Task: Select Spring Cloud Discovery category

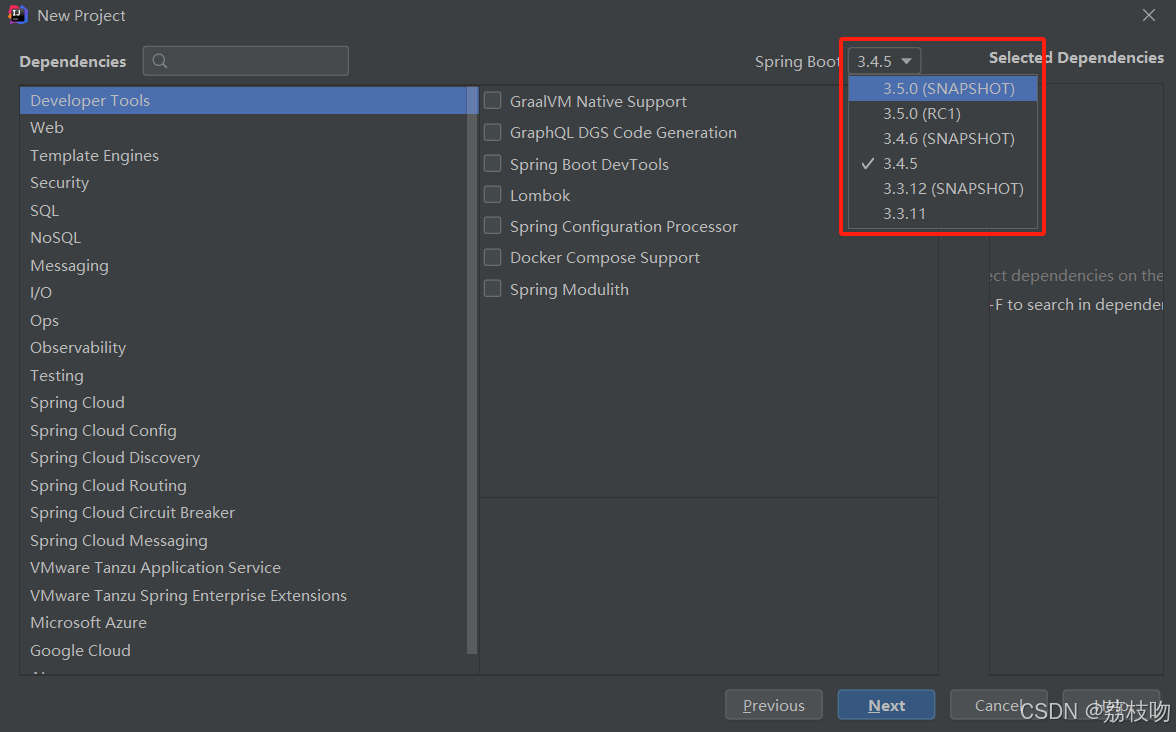Action: tap(244, 458)
